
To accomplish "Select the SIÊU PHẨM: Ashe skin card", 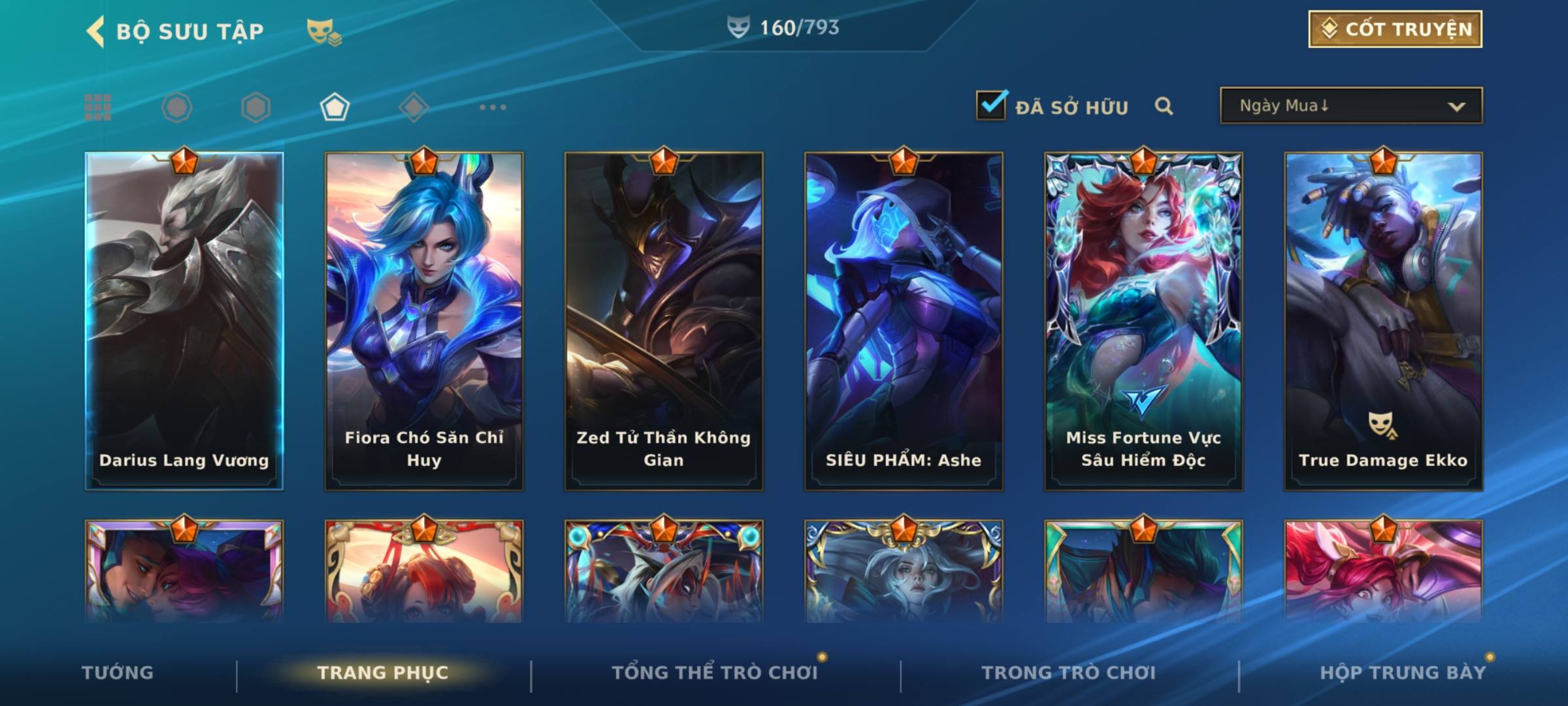I will (904, 321).
